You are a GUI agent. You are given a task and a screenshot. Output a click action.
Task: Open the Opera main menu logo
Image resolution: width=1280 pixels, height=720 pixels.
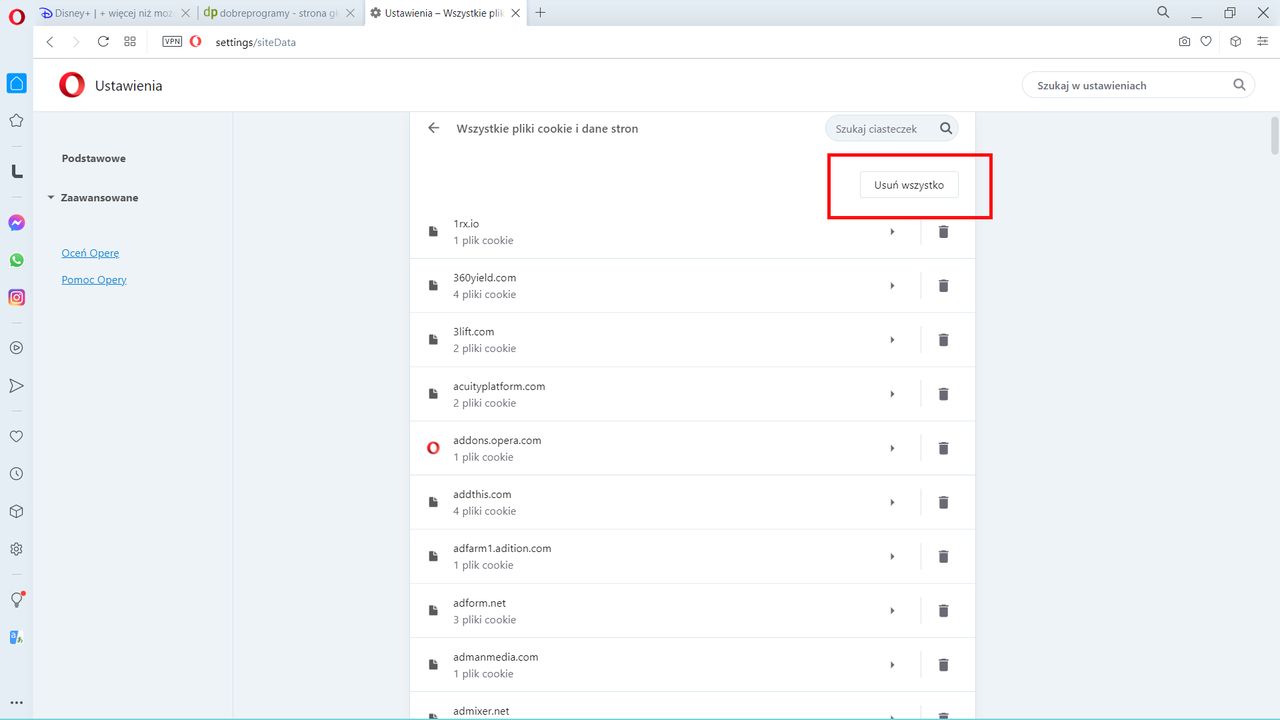tap(16, 16)
